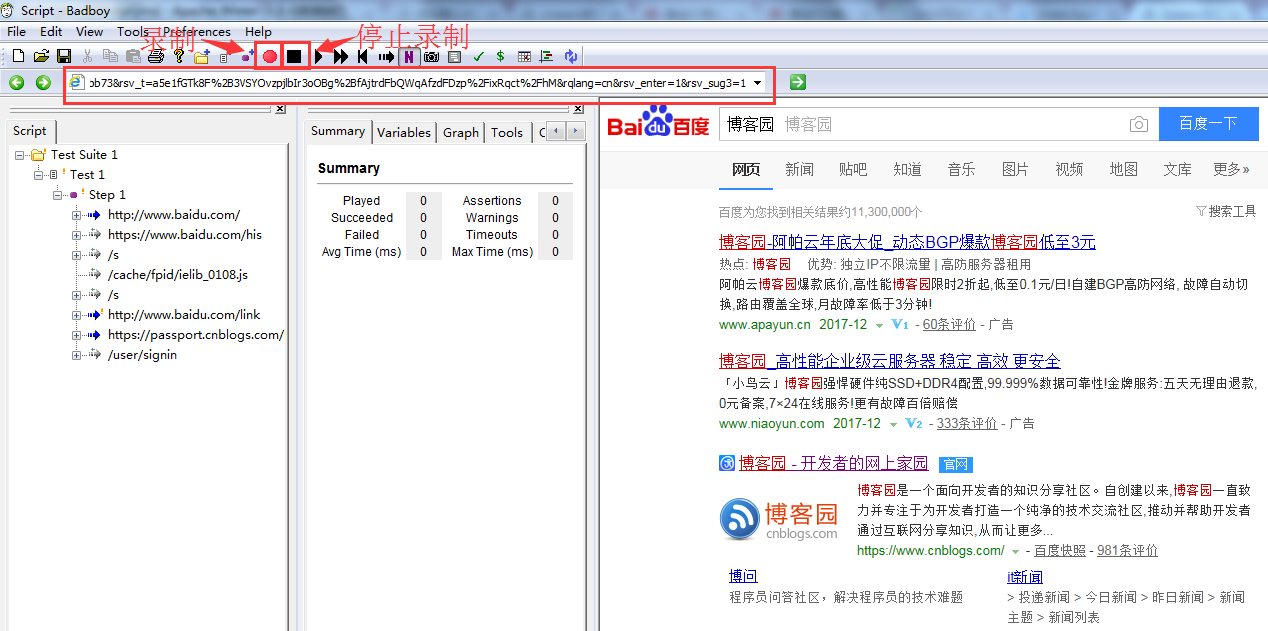Viewport: 1268px width, 631px height.
Task: Click the 百度一下 search button
Action: (x=1208, y=124)
